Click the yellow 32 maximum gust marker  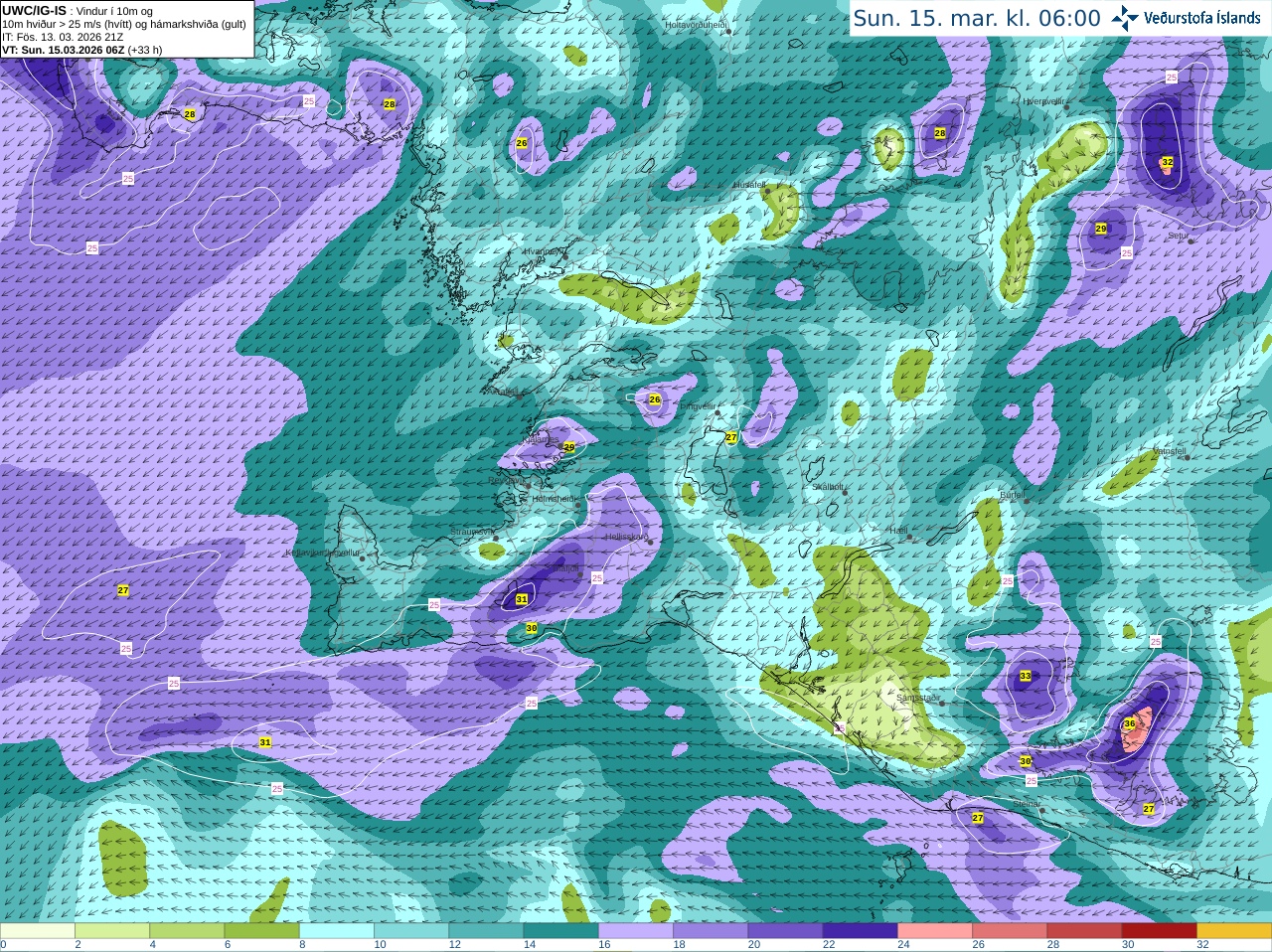[1167, 162]
